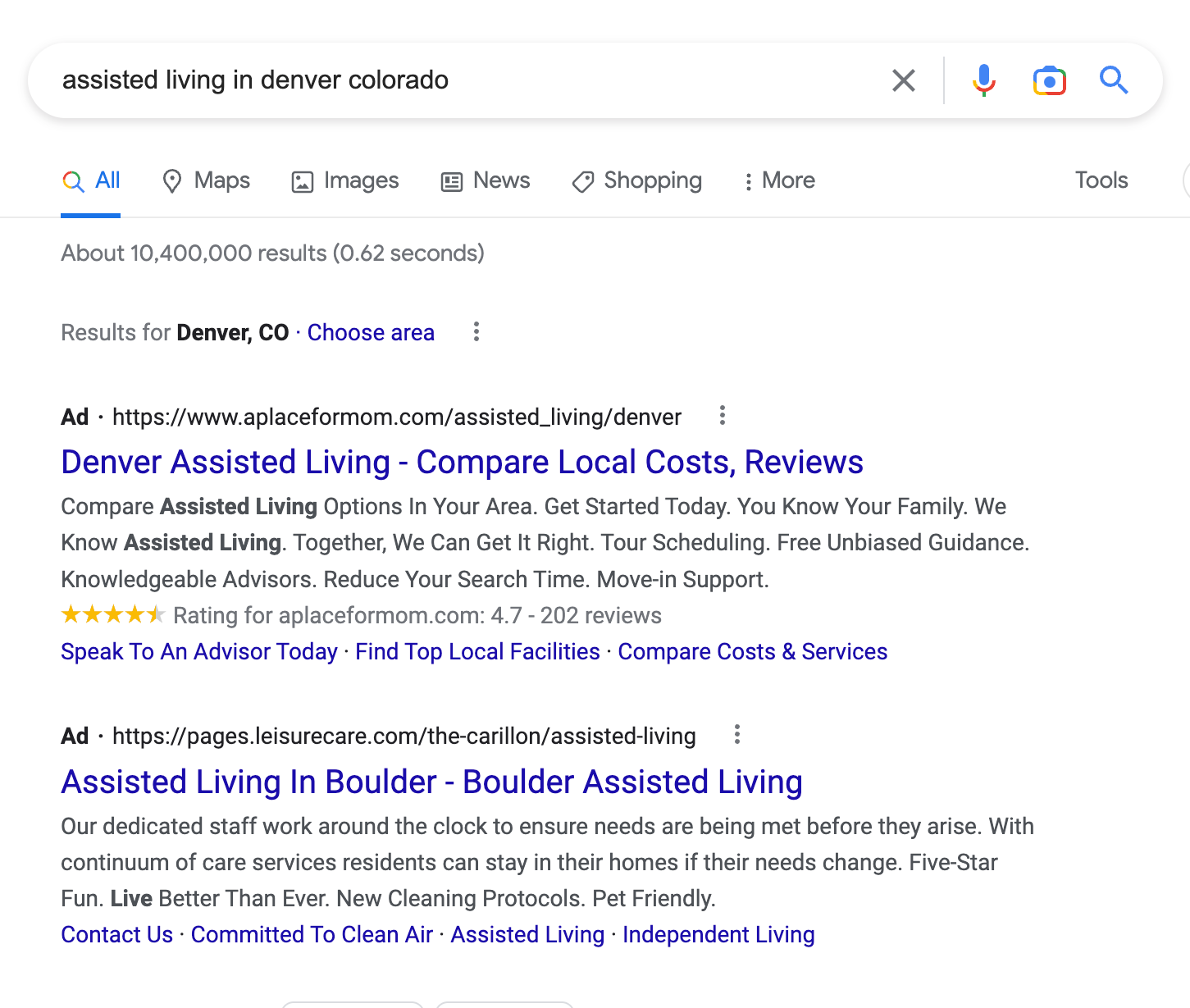Clear the search query with the X icon
The width and height of the screenshot is (1190, 1008).
coord(903,80)
